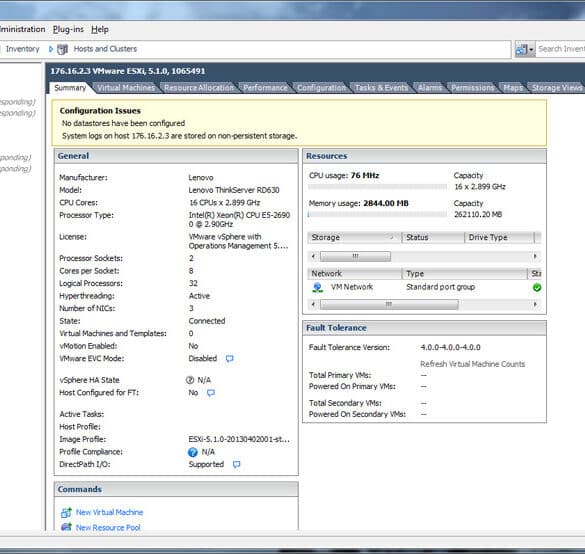
Task: Click the Host Configured for FT info bubble
Action: coord(211,393)
